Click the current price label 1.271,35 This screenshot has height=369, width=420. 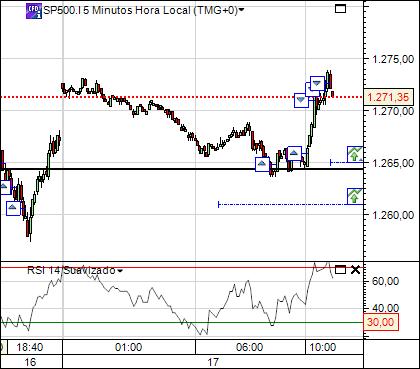coord(388,97)
